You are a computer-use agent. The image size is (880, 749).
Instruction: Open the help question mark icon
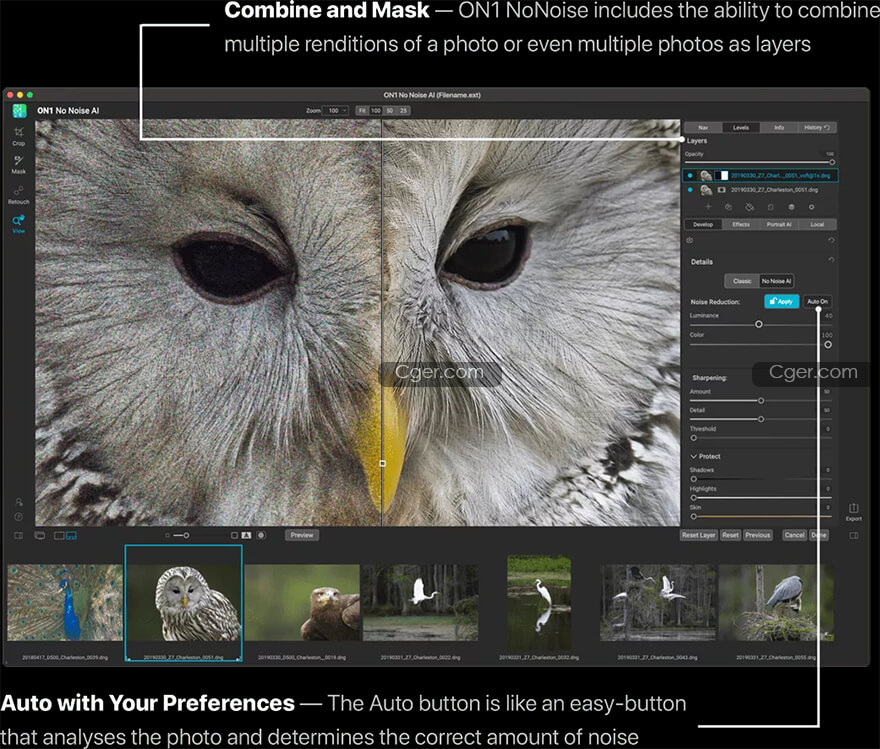point(19,517)
